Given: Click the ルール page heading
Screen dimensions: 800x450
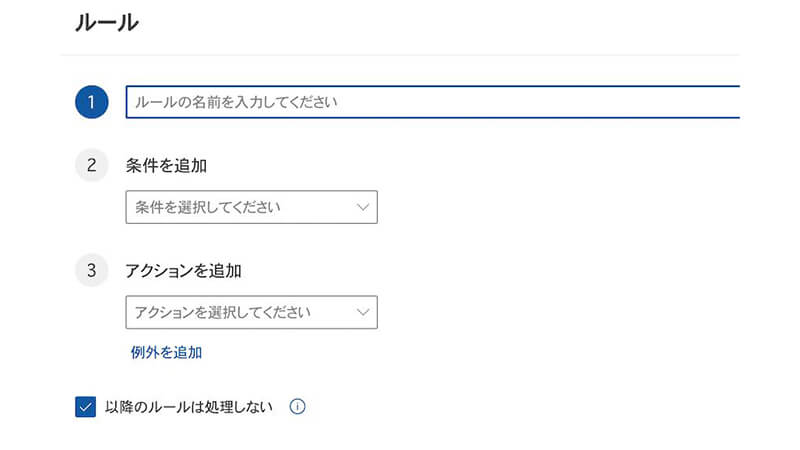Looking at the screenshot, I should (x=106, y=23).
